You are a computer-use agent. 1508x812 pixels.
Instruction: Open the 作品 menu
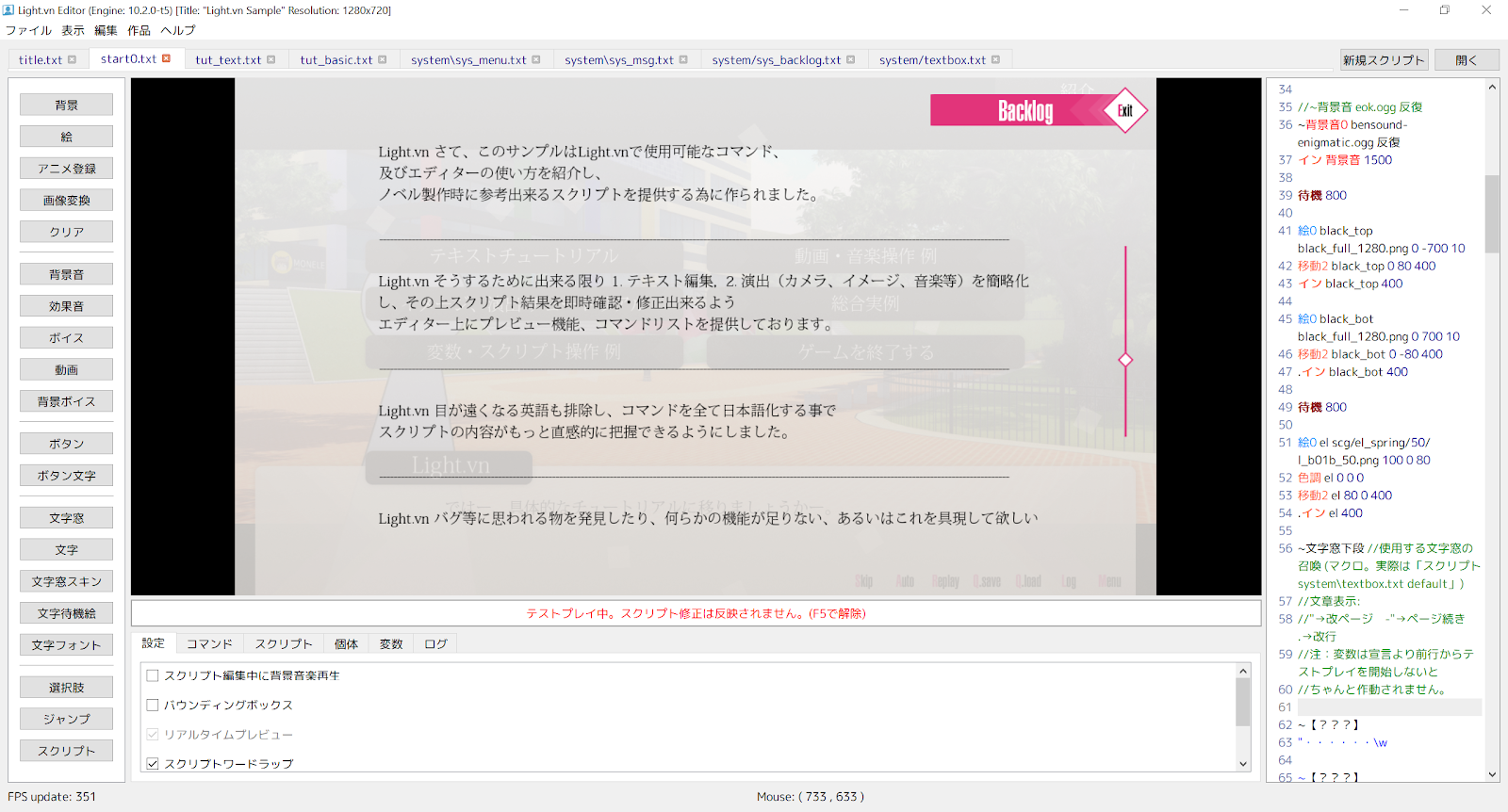point(139,30)
